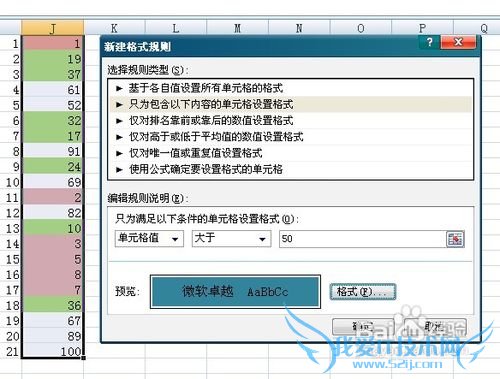Click the green cell with value 24
Viewport: 500px width, 379px height.
[53, 167]
